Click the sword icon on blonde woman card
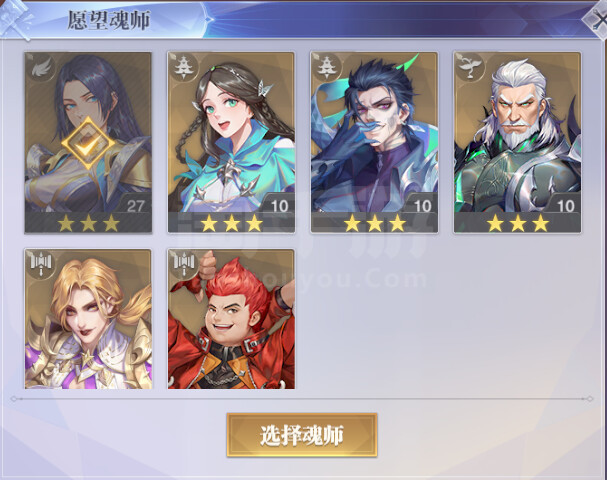 click(x=41, y=264)
